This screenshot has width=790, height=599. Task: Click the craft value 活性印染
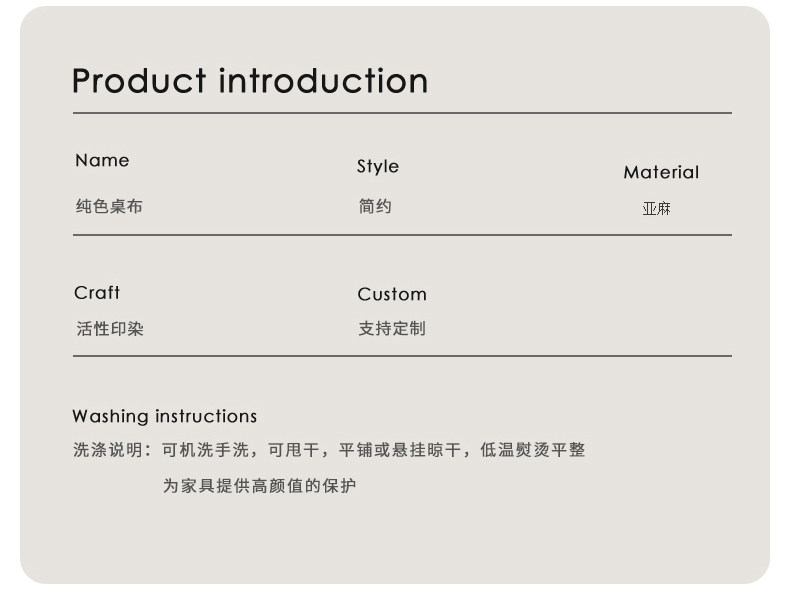coord(110,329)
